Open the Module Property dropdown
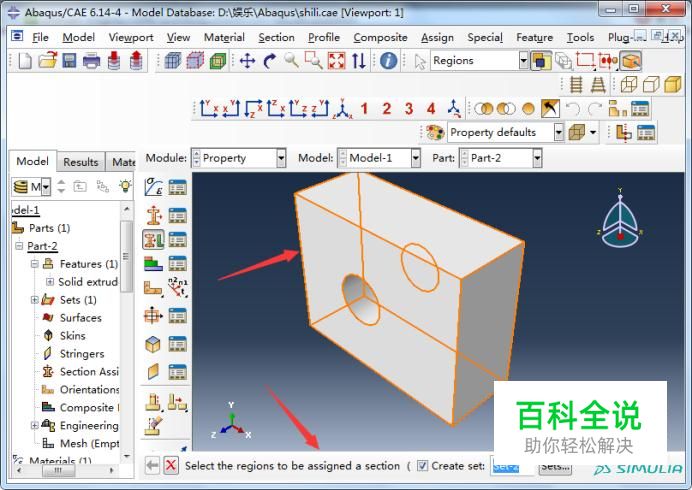This screenshot has width=692, height=490. click(281, 158)
